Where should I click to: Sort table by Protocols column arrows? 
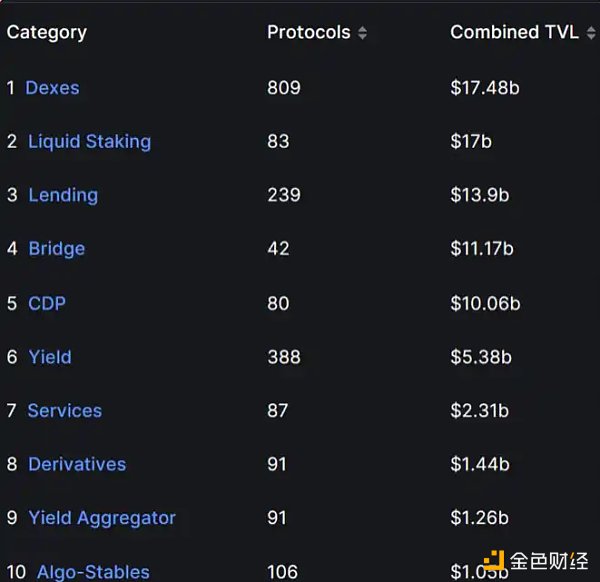point(362,33)
